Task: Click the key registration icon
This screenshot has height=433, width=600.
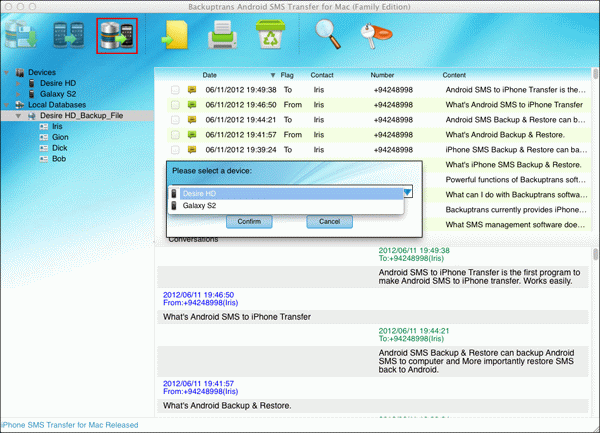Action: (x=376, y=36)
